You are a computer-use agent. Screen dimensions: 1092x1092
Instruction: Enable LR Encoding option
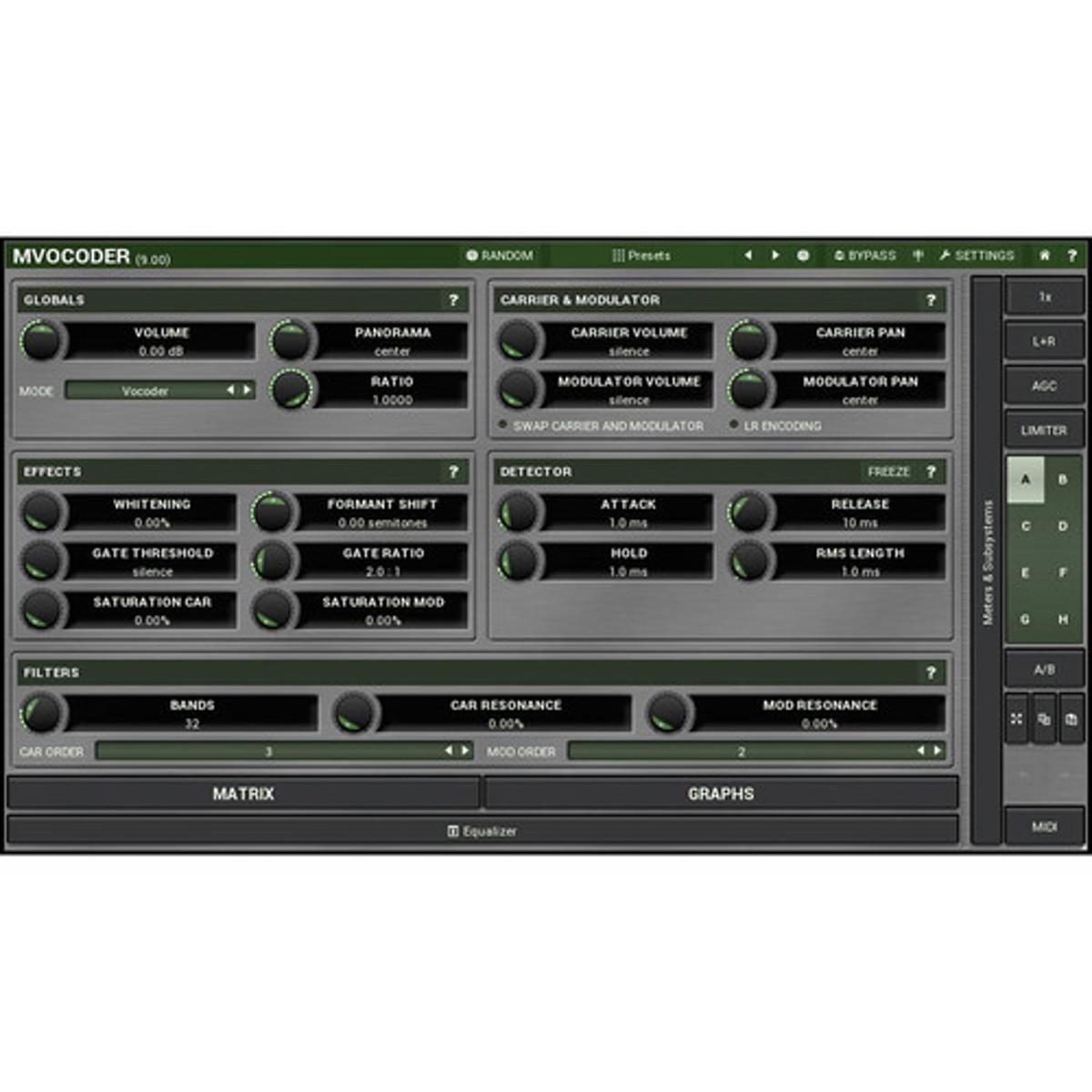click(775, 426)
